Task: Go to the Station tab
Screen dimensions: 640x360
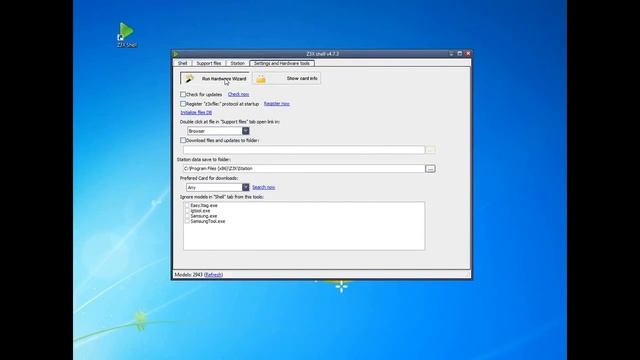Action: point(237,64)
